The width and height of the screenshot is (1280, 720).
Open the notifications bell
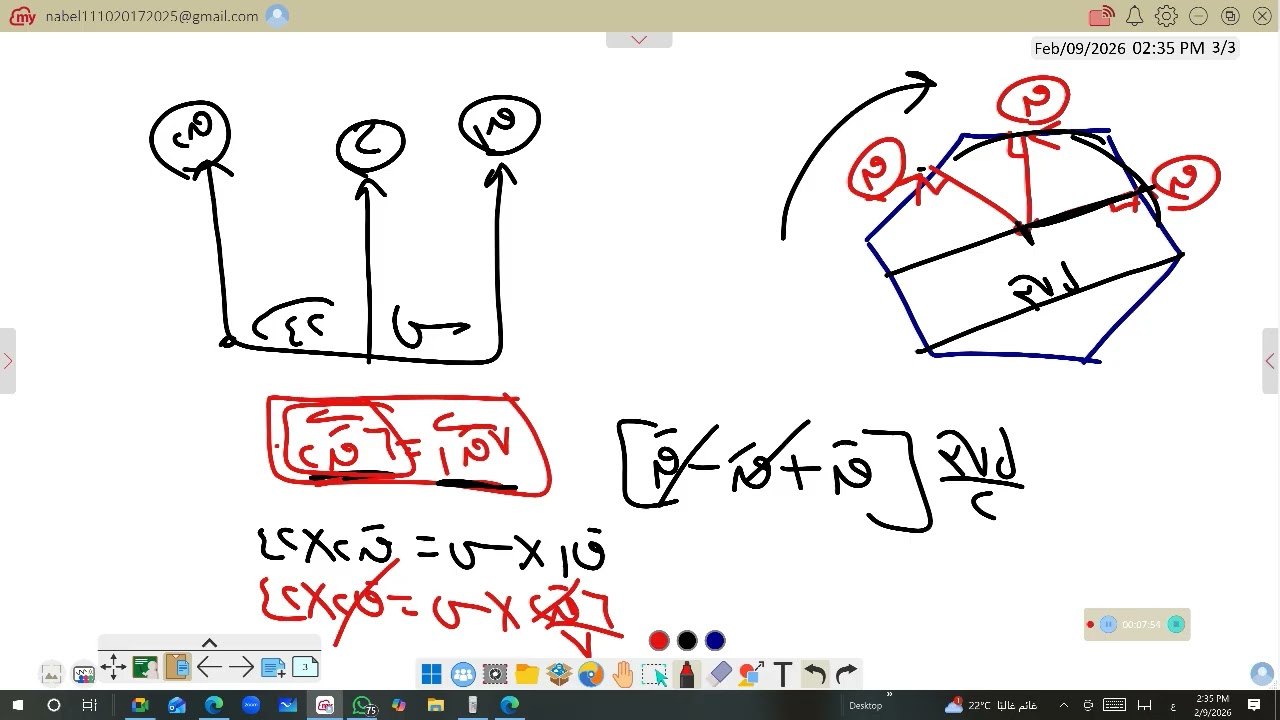1134,16
